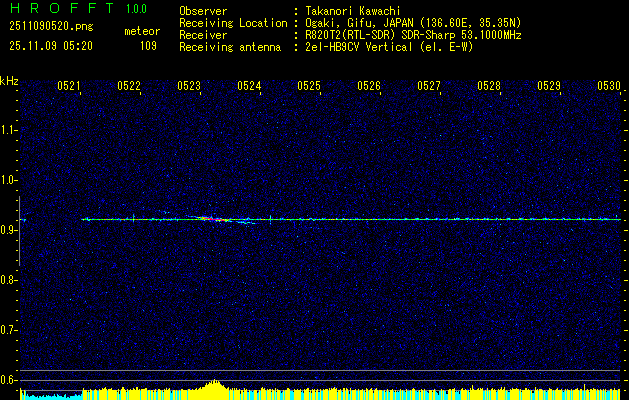Viewport: 629px width, 400px height.
Task: Click the cyan section of the bottom level bar
Action: pyautogui.click(x=50, y=396)
